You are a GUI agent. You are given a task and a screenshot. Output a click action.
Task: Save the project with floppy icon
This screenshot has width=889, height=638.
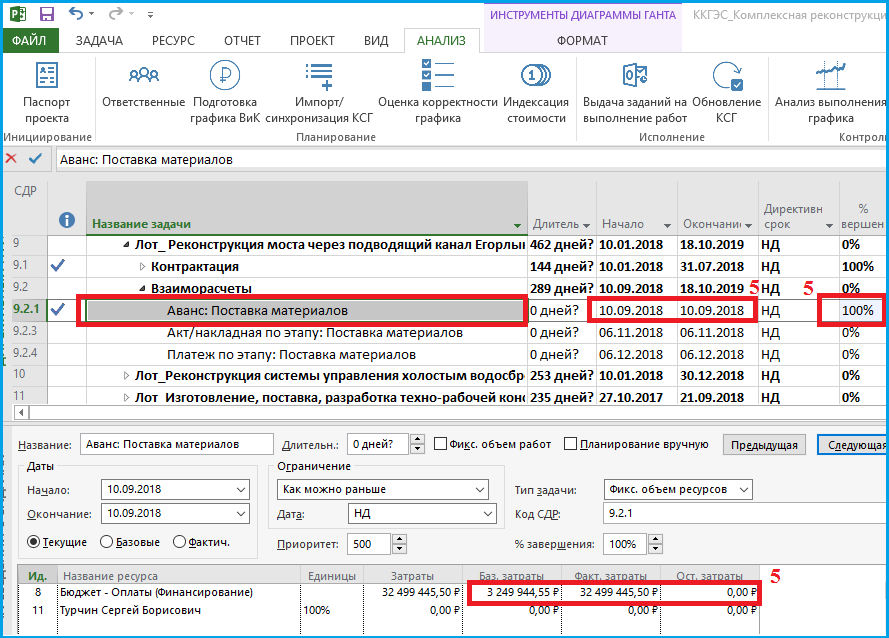(x=46, y=14)
